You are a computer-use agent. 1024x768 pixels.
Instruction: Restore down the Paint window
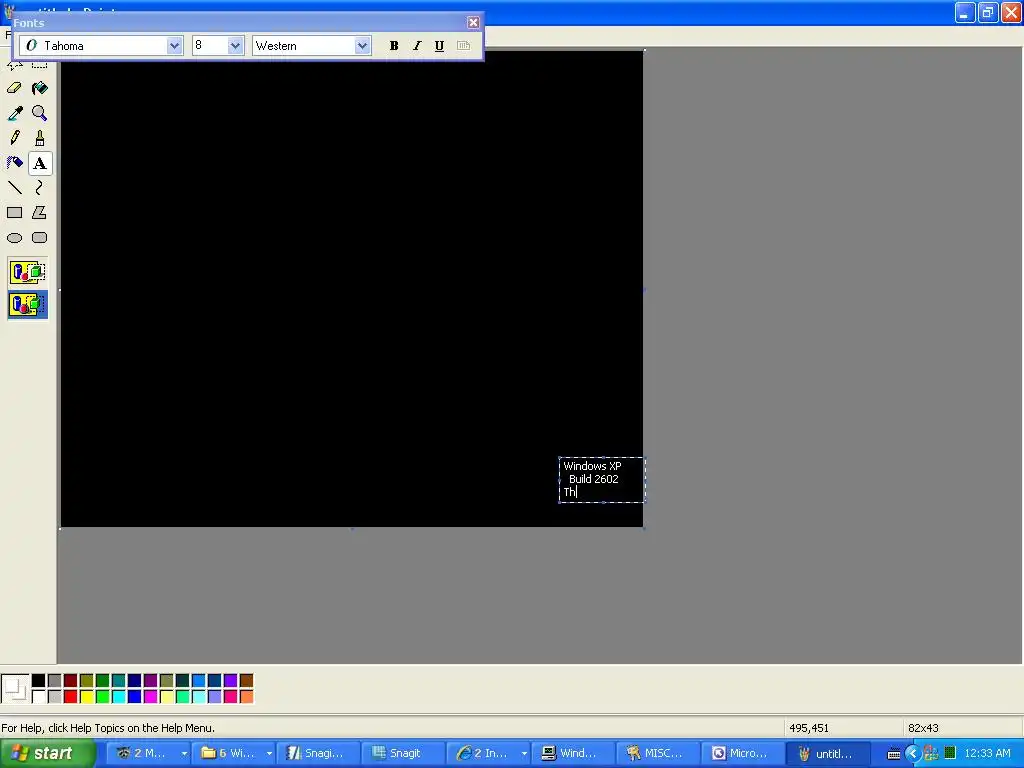pos(987,12)
